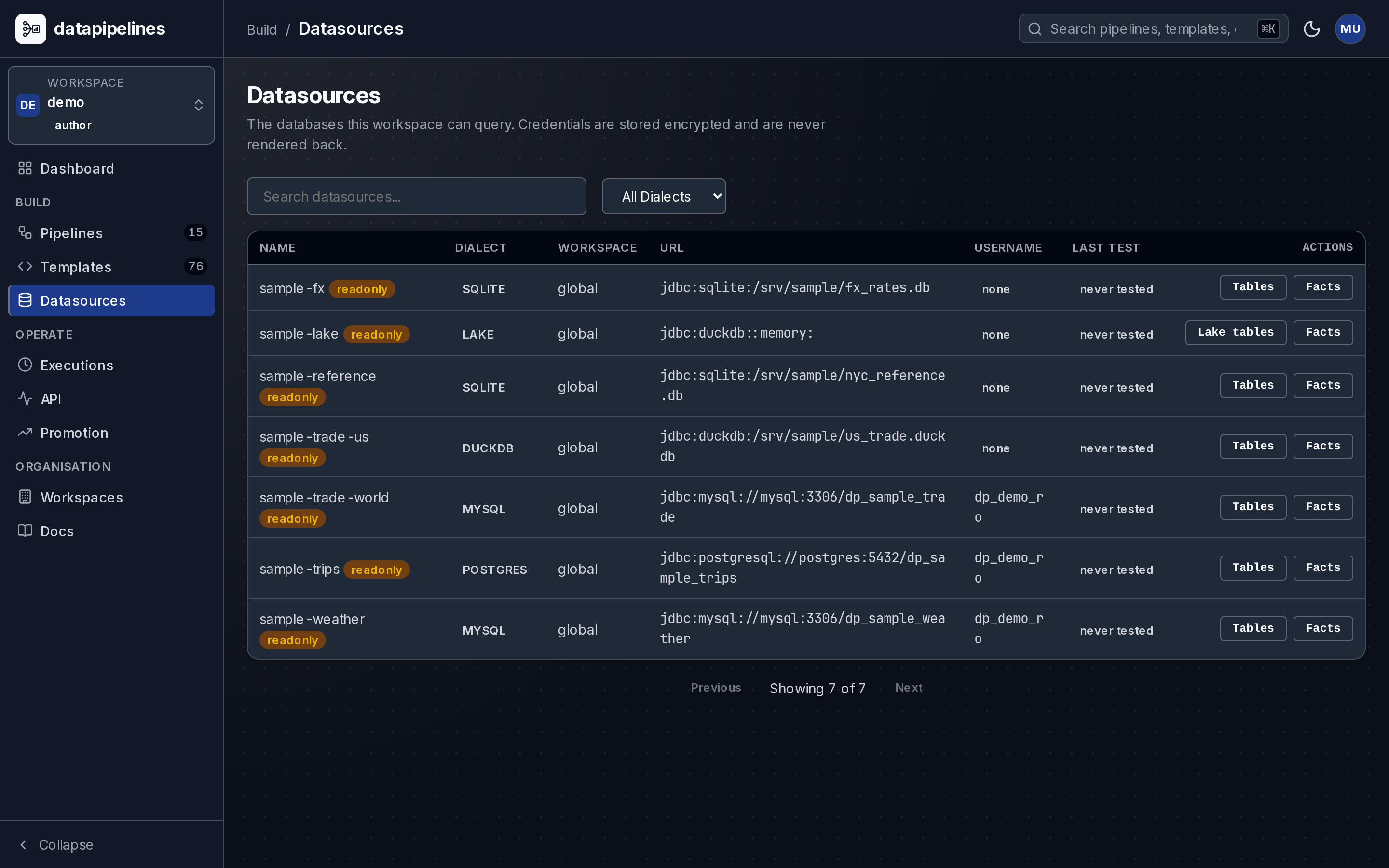
Task: Click the search magnifier icon in header
Action: 1035,29
